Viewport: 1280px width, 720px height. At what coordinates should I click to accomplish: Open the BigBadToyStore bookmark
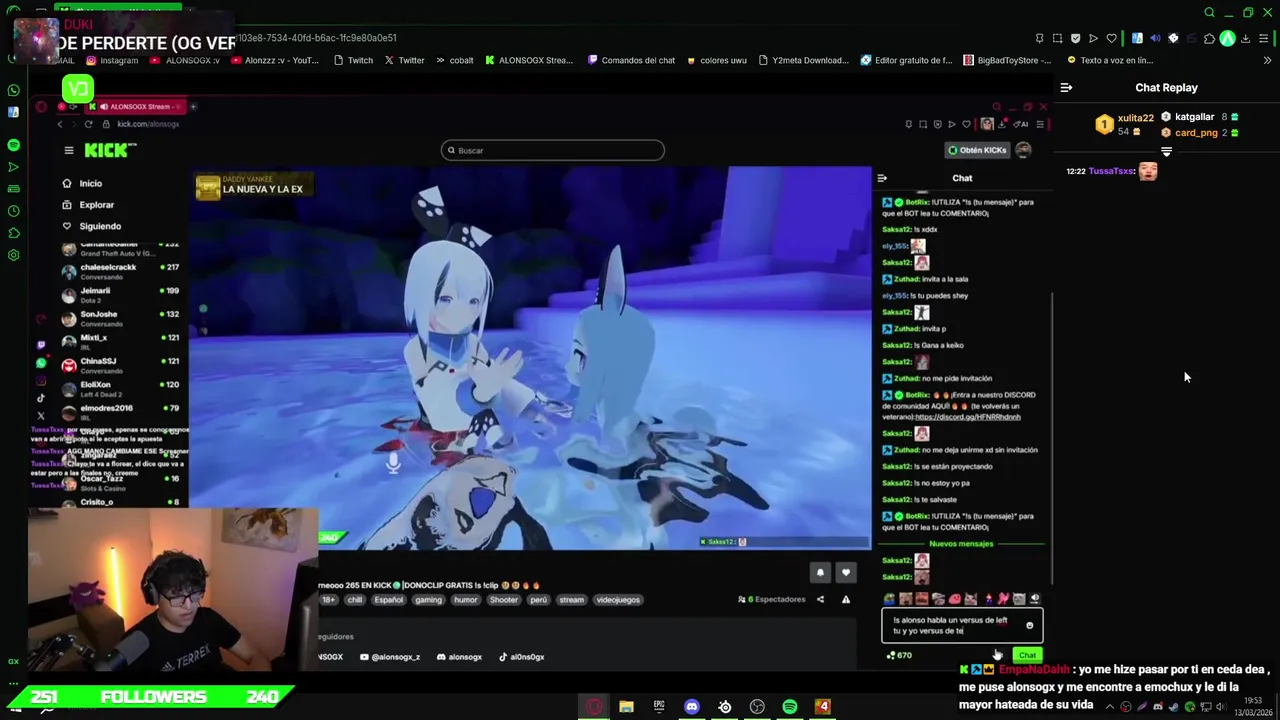(x=1007, y=60)
